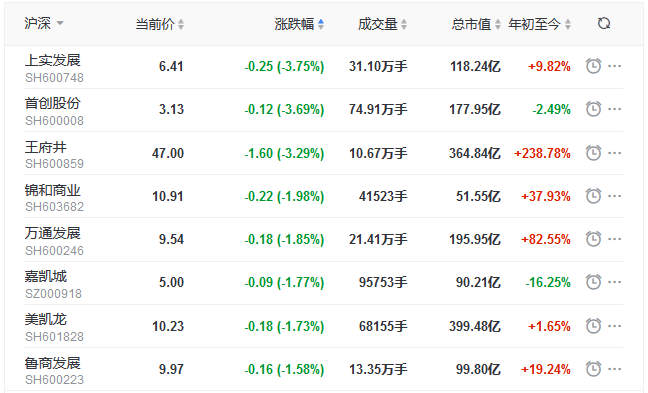Screen dimensions: 648x393
Task: Click the -1.60 (-3.29%) change value
Action: click(284, 153)
